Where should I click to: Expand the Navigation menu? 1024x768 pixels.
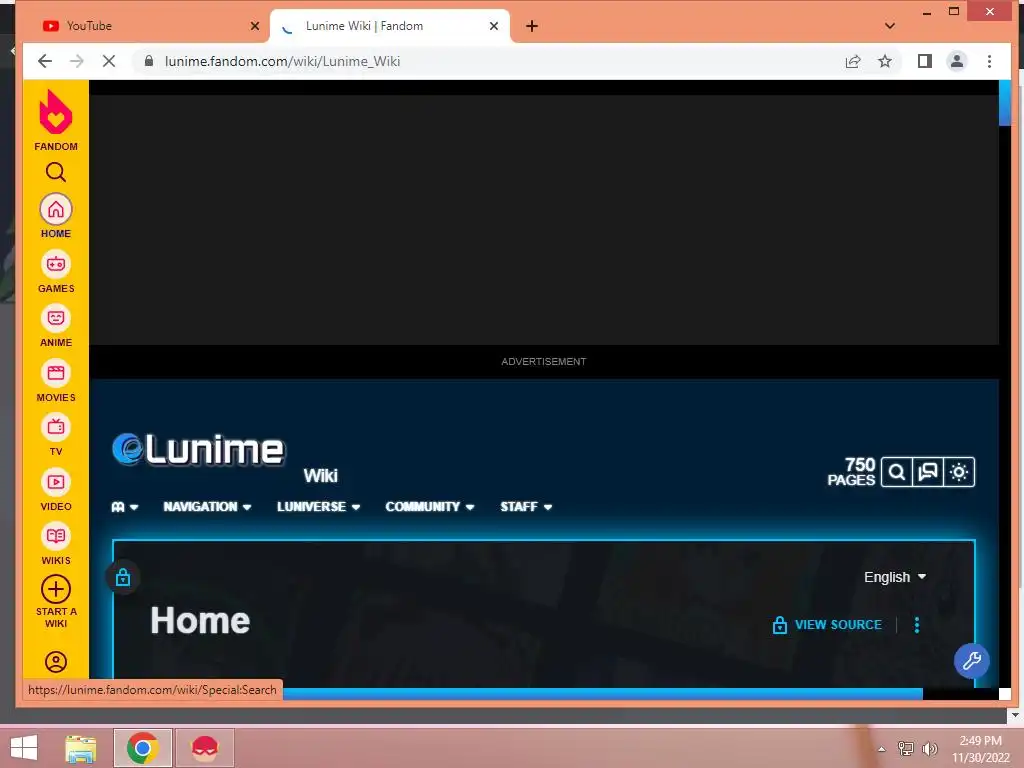click(x=207, y=507)
